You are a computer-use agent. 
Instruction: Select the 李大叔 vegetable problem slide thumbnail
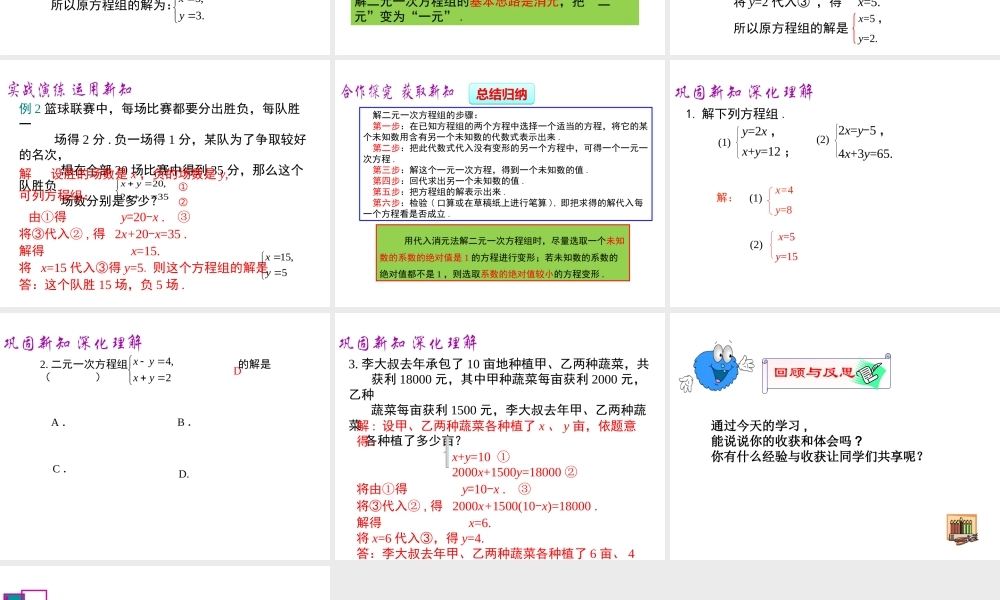point(500,436)
